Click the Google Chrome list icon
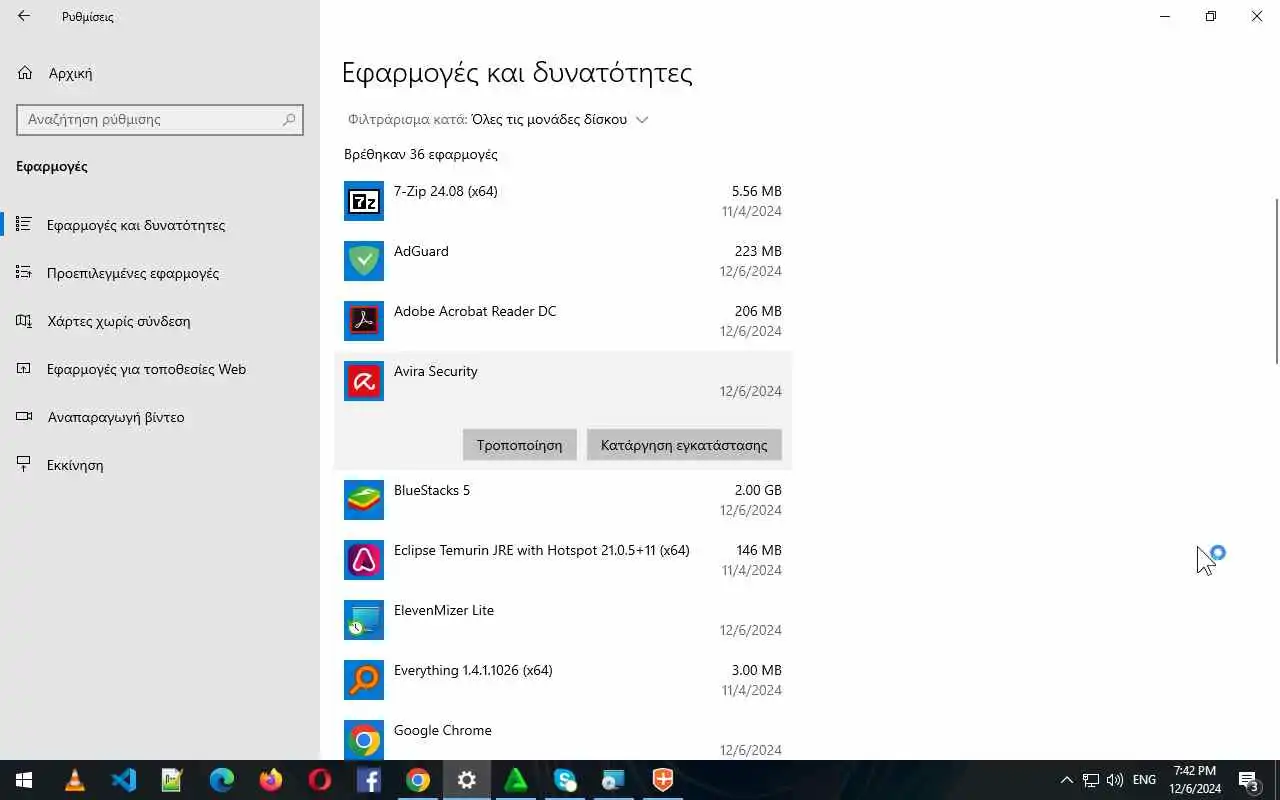The image size is (1280, 800). 364,740
